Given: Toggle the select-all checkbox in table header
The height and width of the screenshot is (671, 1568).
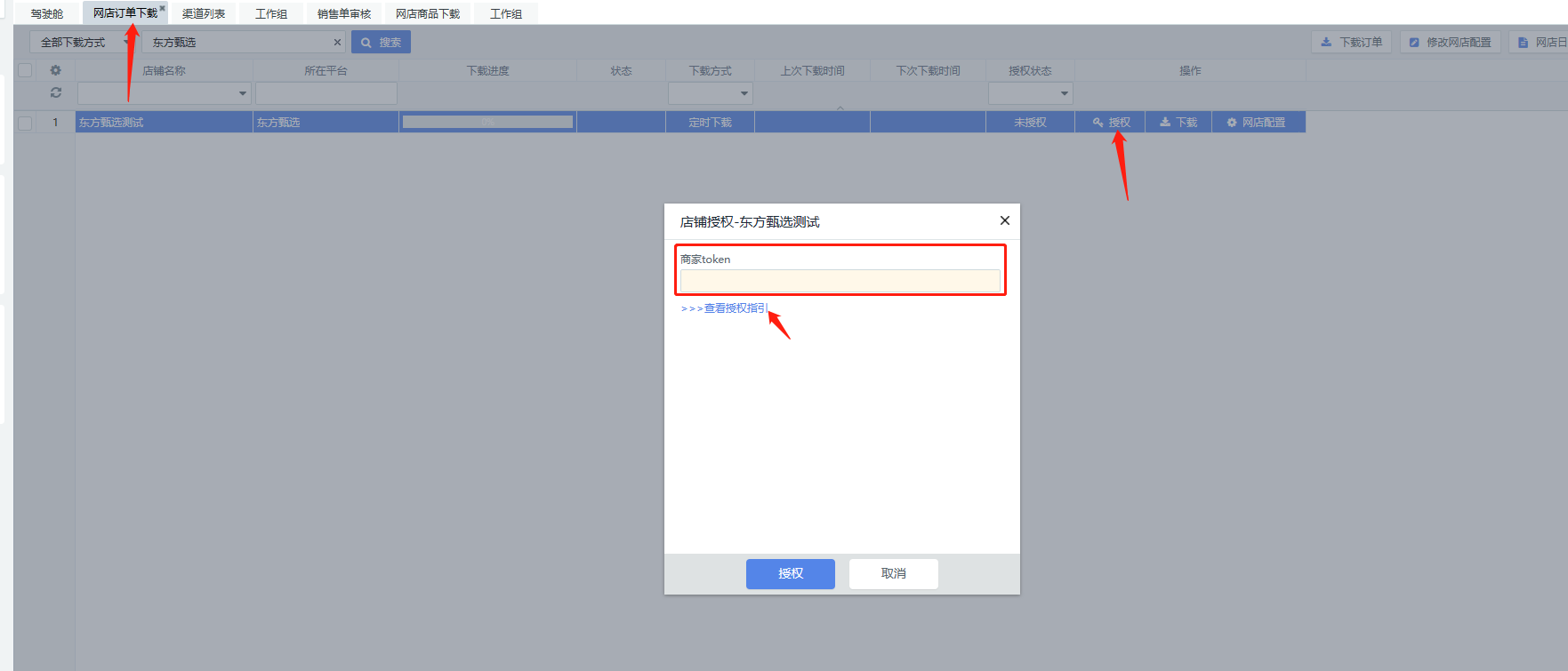Looking at the screenshot, I should tap(25, 70).
